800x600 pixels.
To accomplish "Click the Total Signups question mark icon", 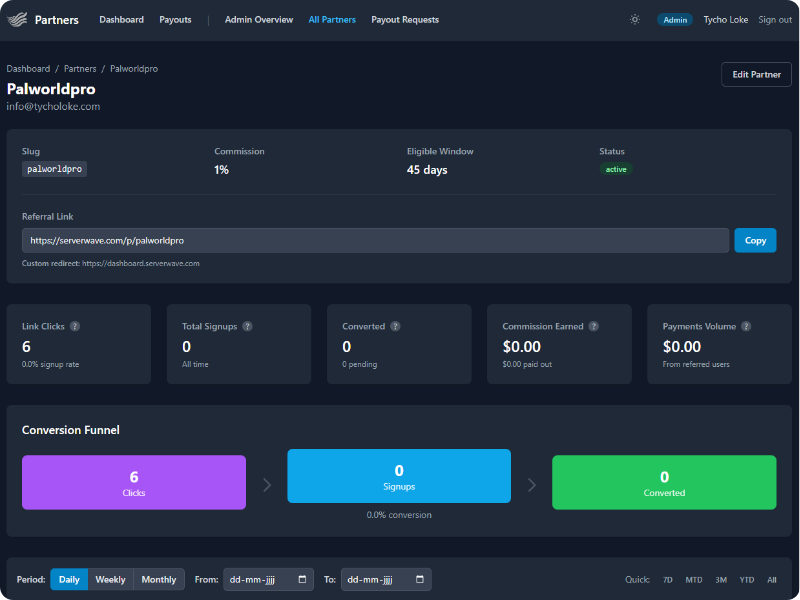I will (247, 326).
